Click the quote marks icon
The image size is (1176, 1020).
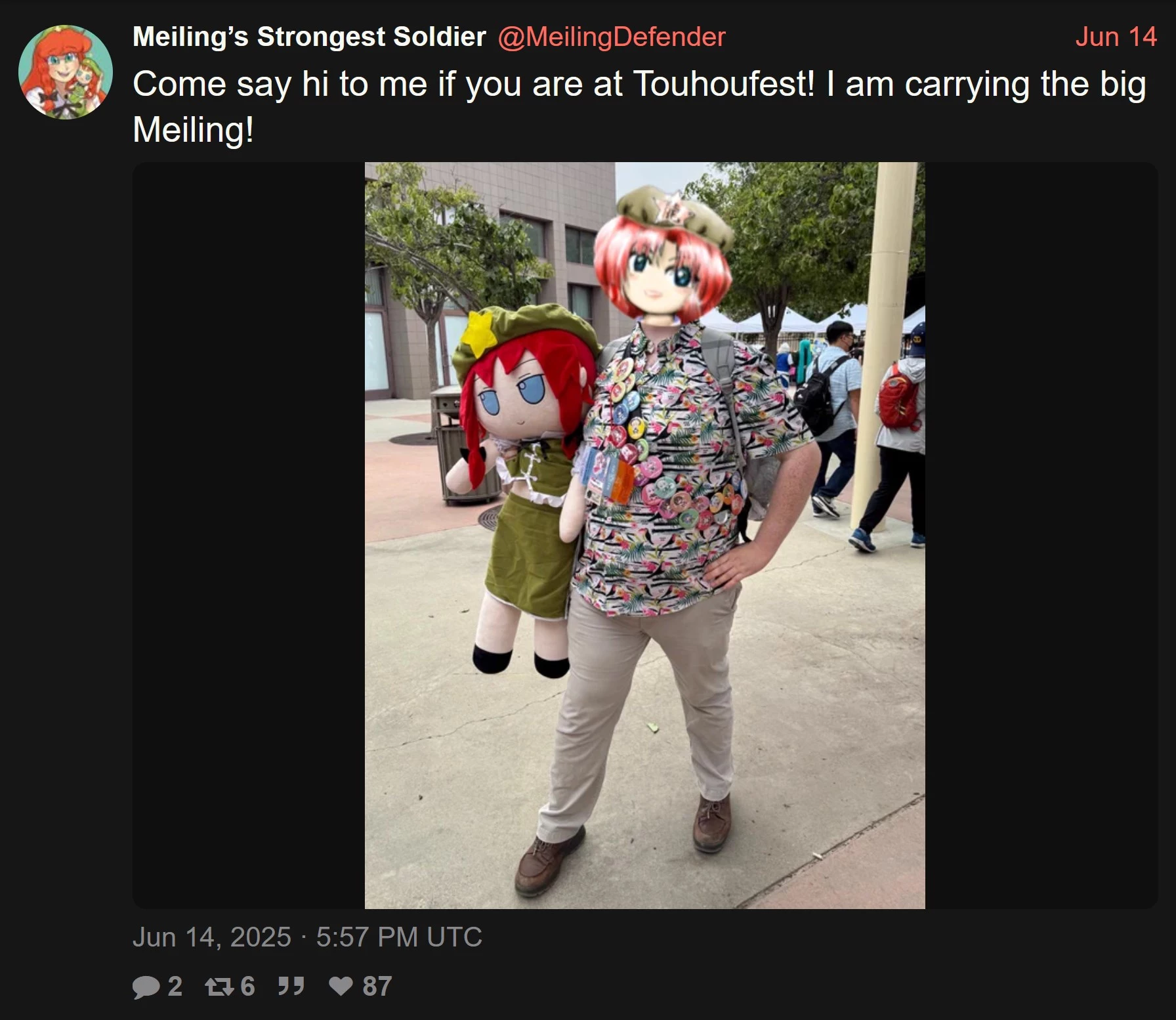point(291,986)
